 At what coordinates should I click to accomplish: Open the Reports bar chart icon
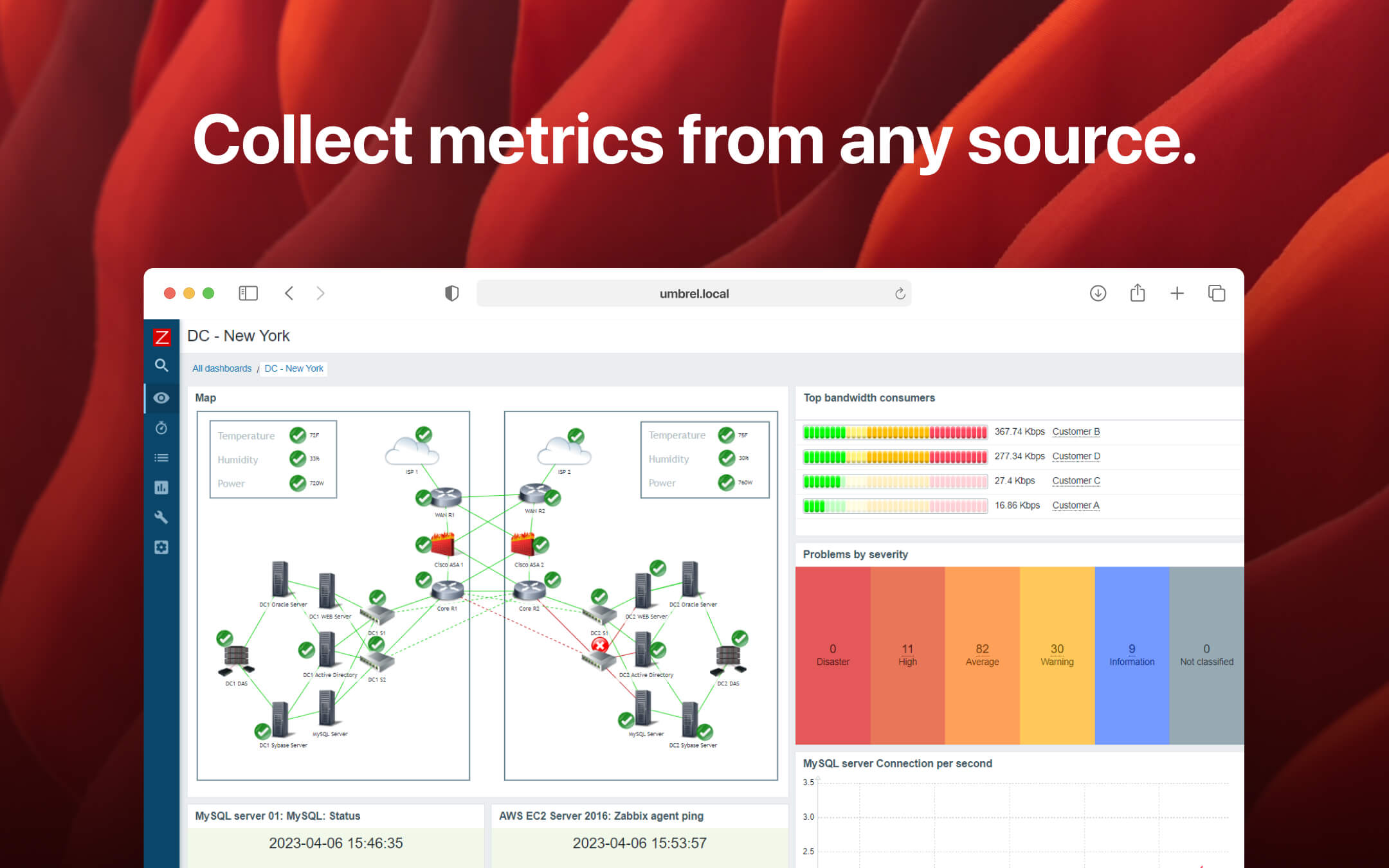point(162,487)
